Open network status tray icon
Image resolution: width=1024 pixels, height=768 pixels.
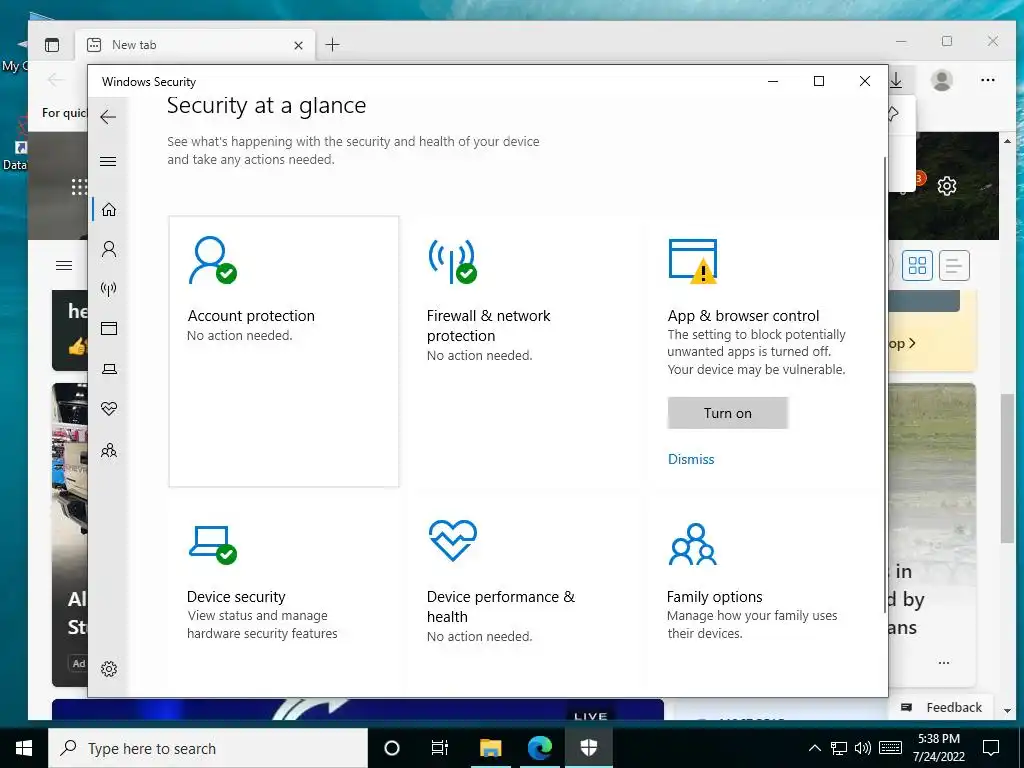(x=839, y=748)
